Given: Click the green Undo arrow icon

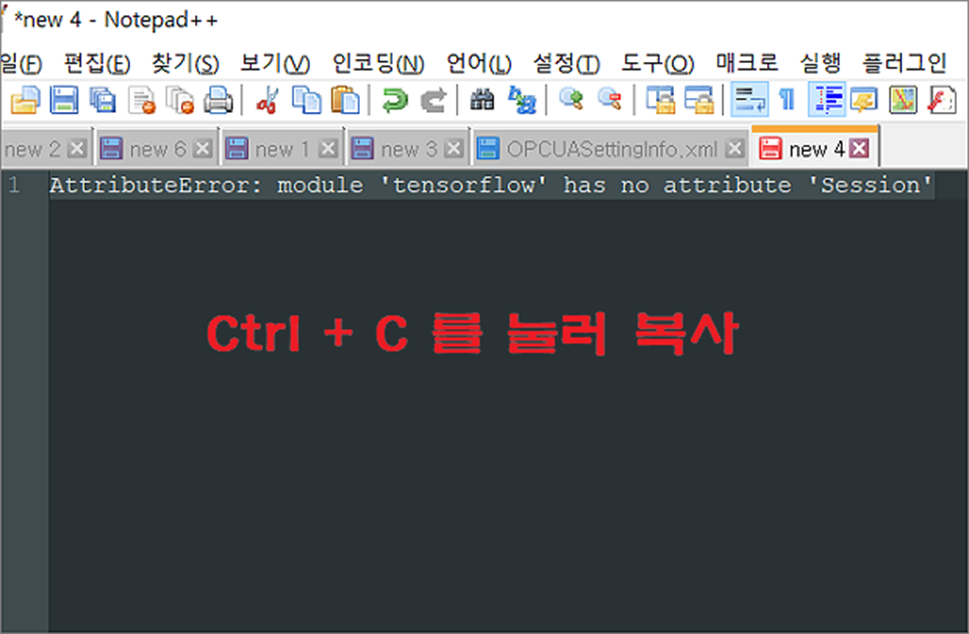Looking at the screenshot, I should tap(394, 100).
